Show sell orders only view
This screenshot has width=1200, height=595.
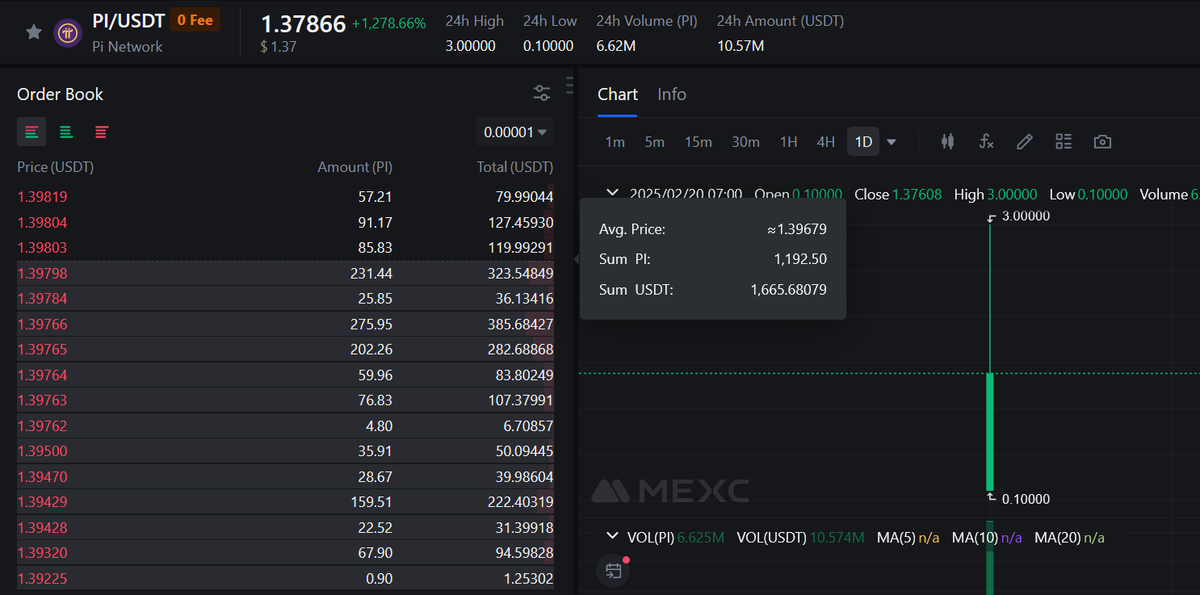click(x=101, y=131)
